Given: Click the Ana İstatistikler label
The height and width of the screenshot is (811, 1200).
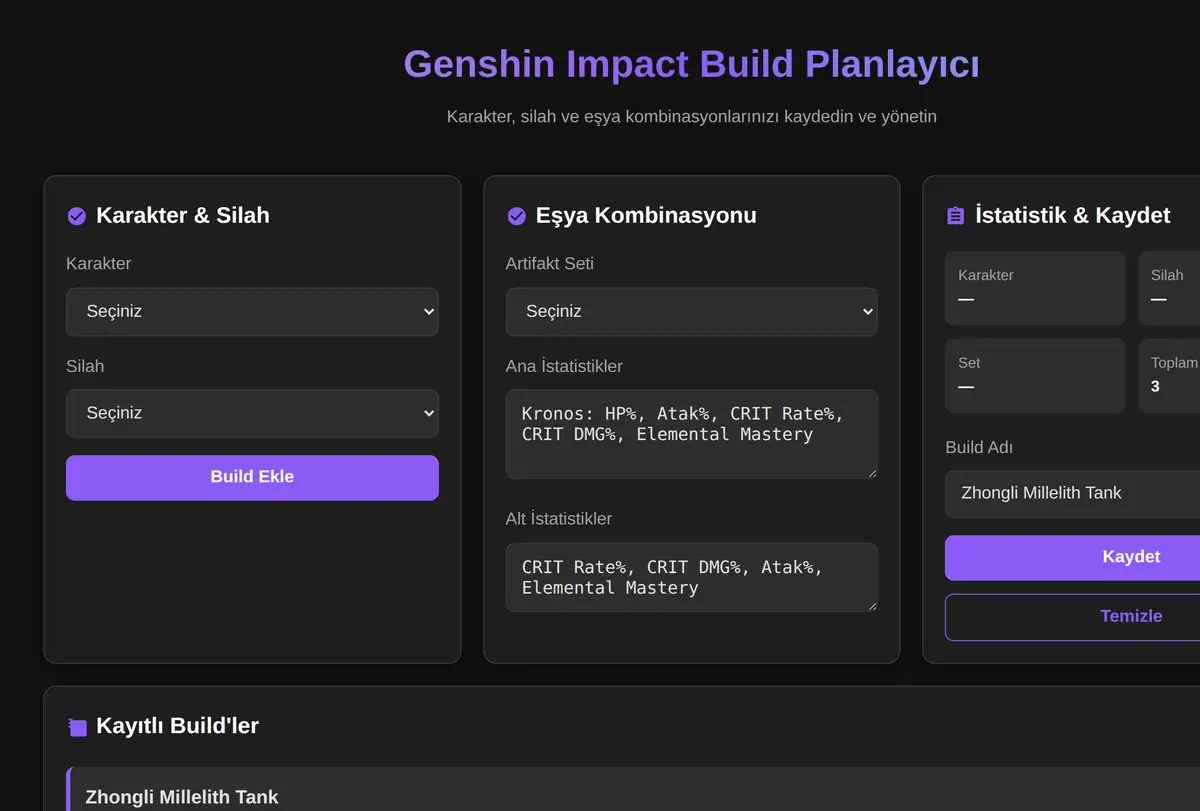Looking at the screenshot, I should [x=564, y=367].
